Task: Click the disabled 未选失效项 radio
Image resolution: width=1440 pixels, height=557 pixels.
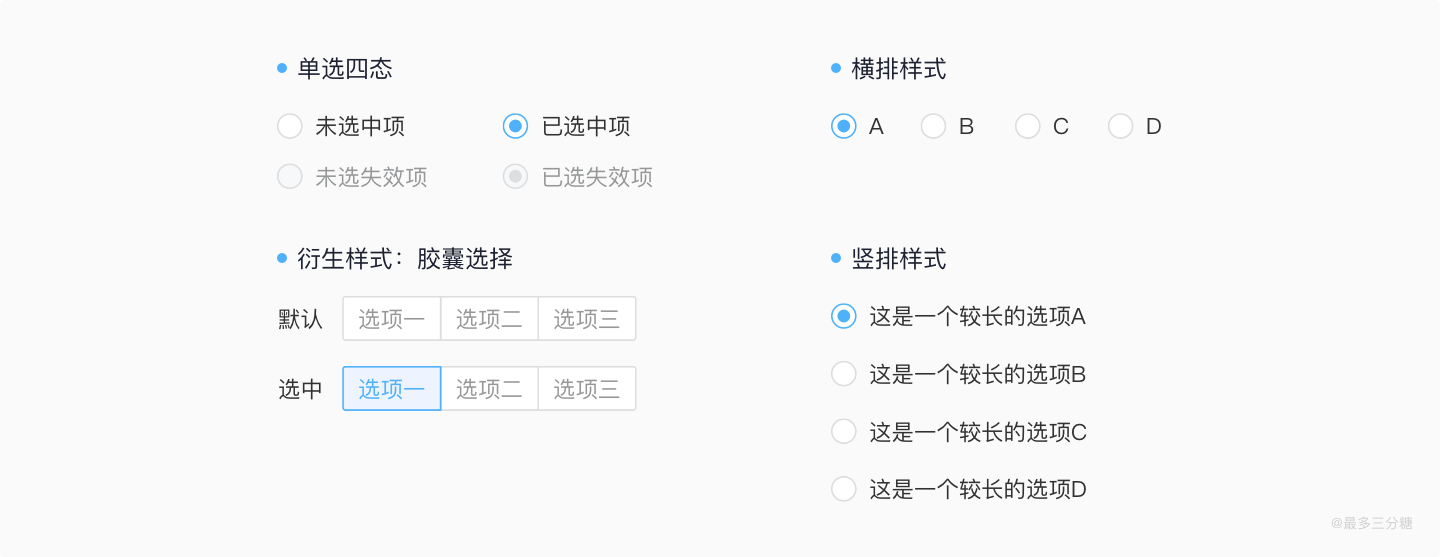Action: (x=290, y=177)
